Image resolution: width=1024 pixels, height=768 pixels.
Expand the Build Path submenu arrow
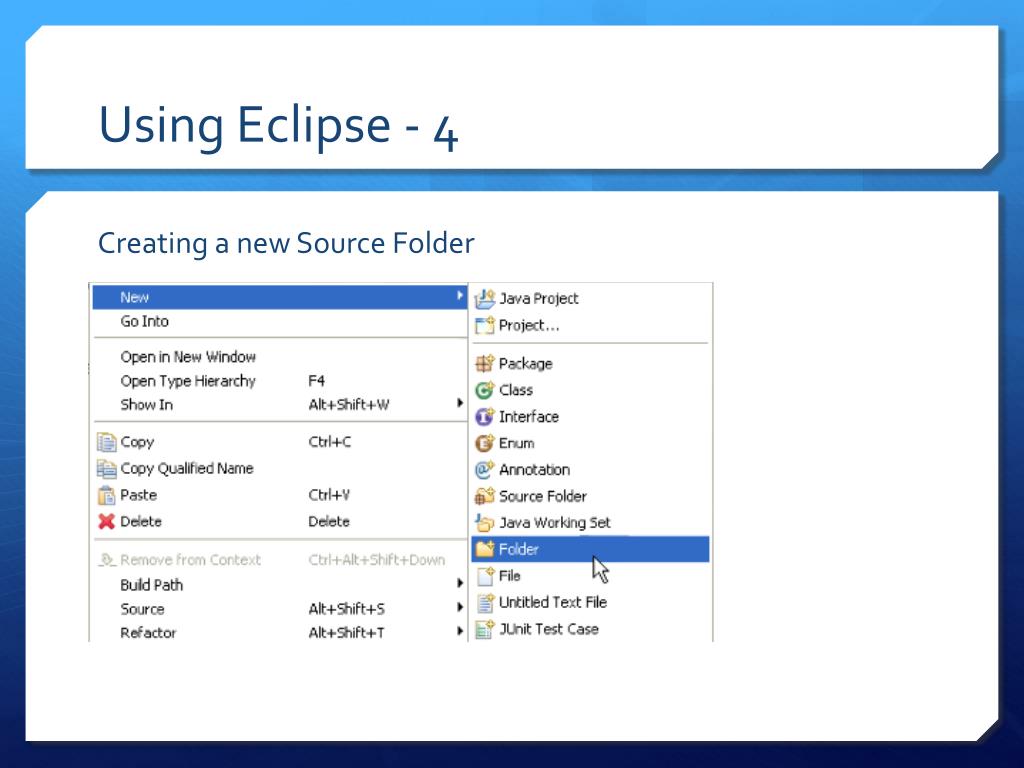tap(460, 583)
